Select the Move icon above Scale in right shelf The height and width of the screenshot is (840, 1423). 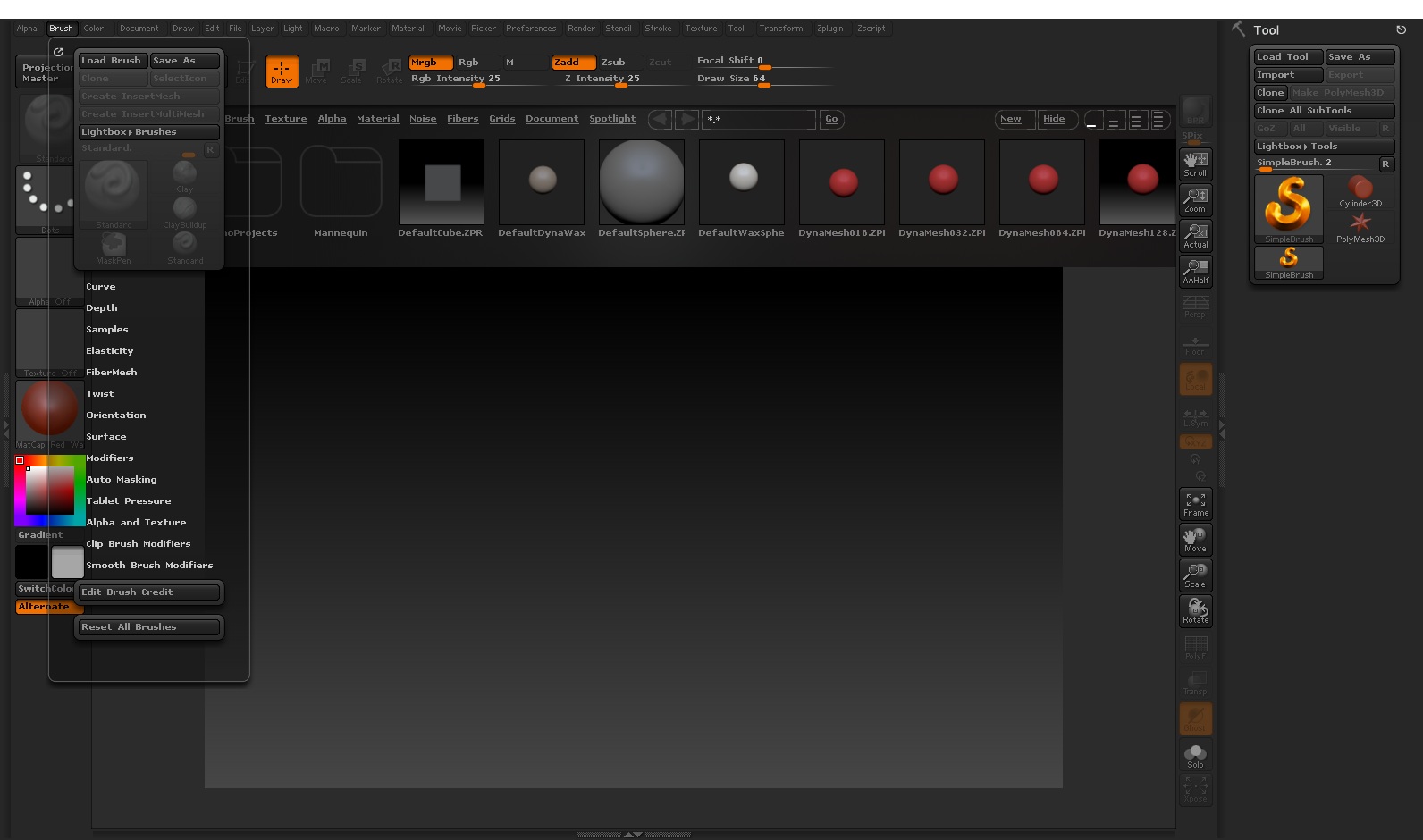[x=1195, y=540]
